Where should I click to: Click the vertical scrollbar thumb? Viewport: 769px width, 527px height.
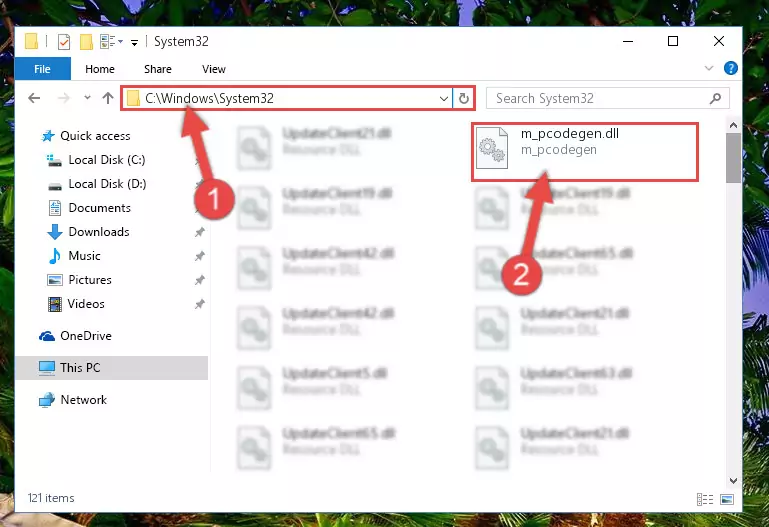[x=733, y=158]
